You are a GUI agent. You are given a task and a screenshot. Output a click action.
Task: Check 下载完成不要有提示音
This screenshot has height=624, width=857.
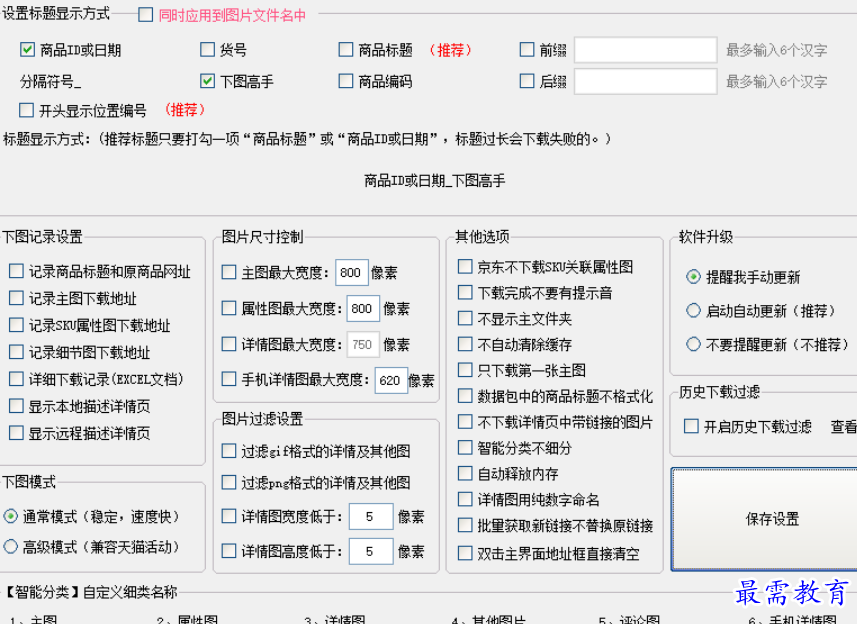click(465, 292)
